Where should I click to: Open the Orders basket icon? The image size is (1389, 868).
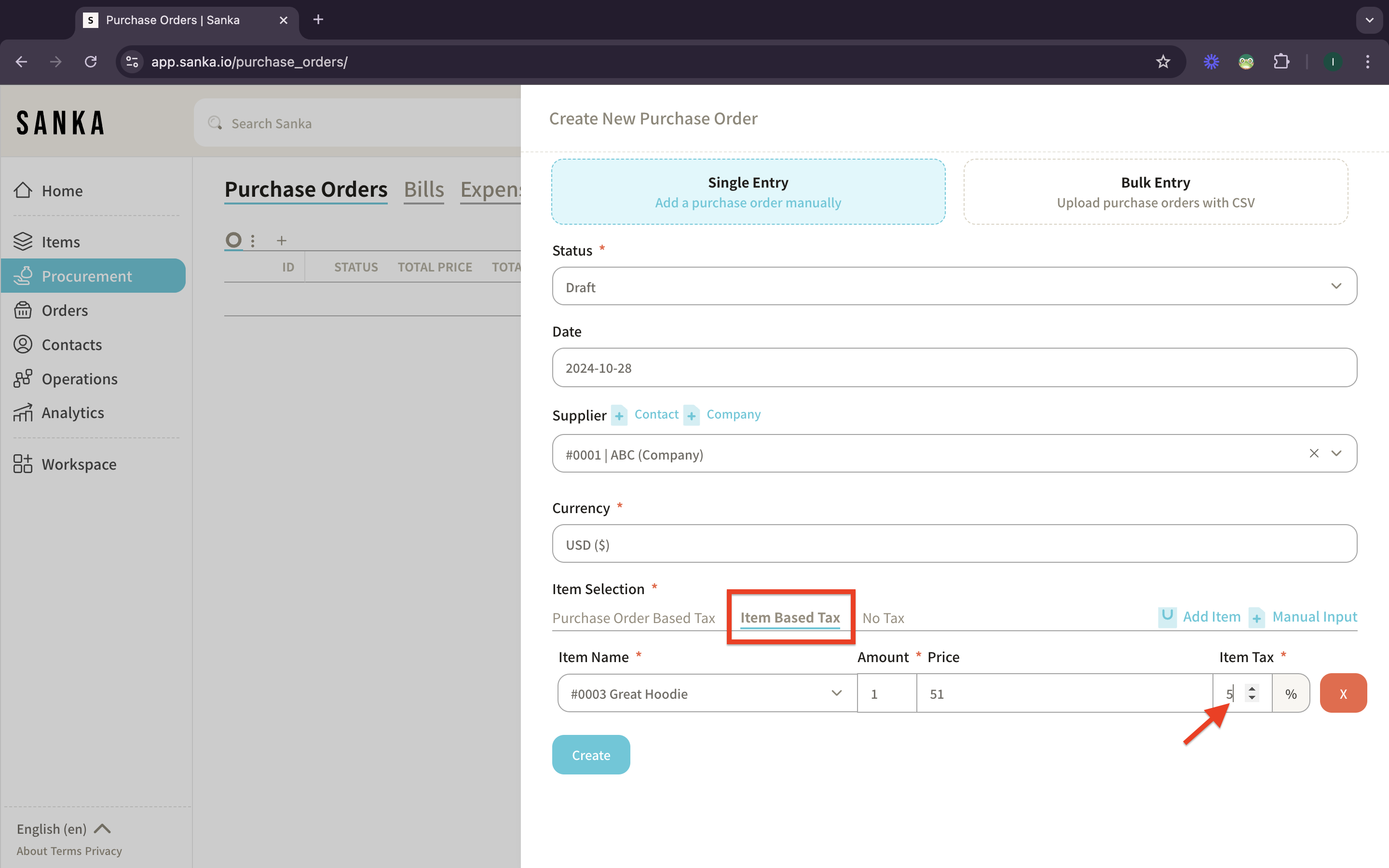click(23, 310)
